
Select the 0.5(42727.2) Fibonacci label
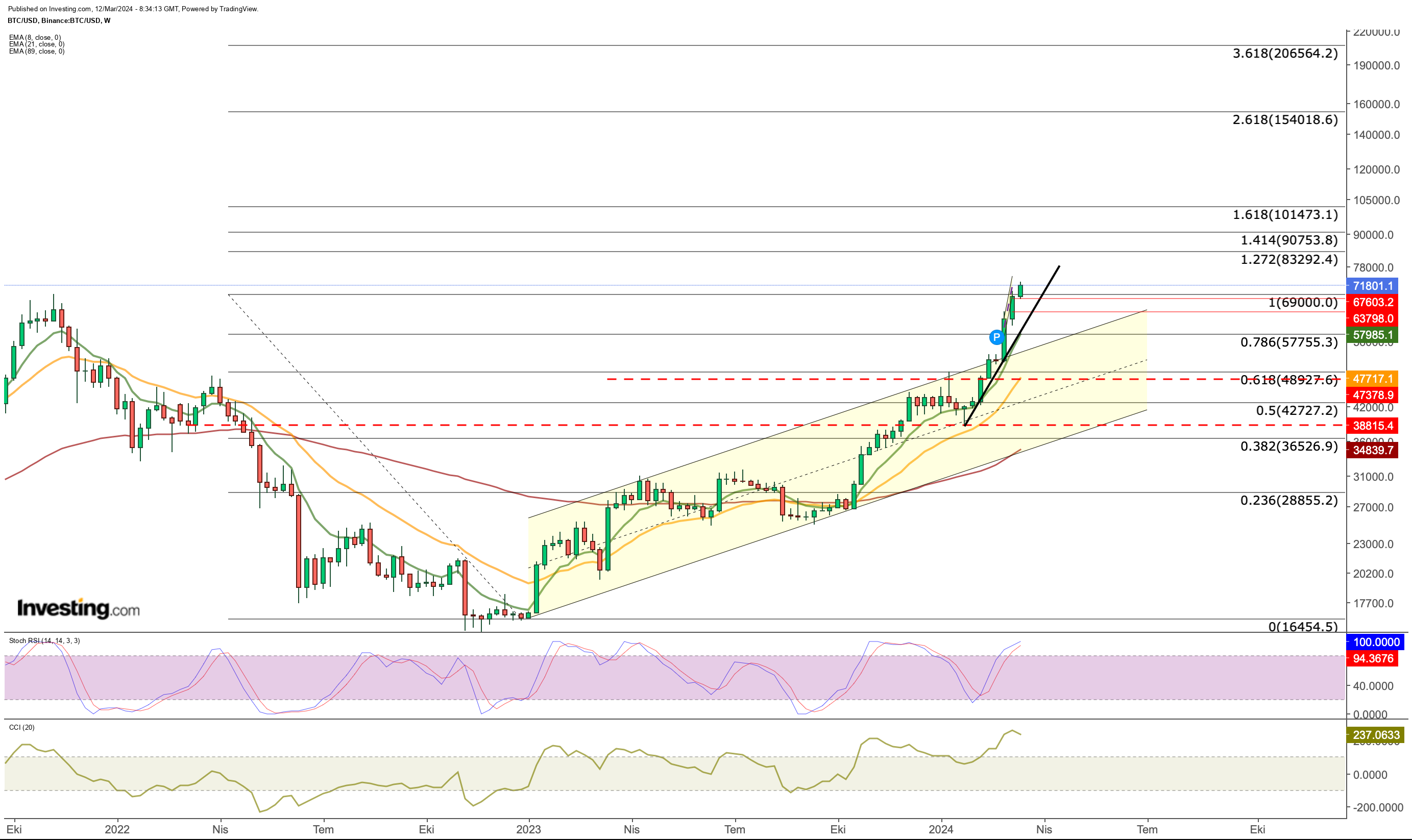pos(1297,410)
